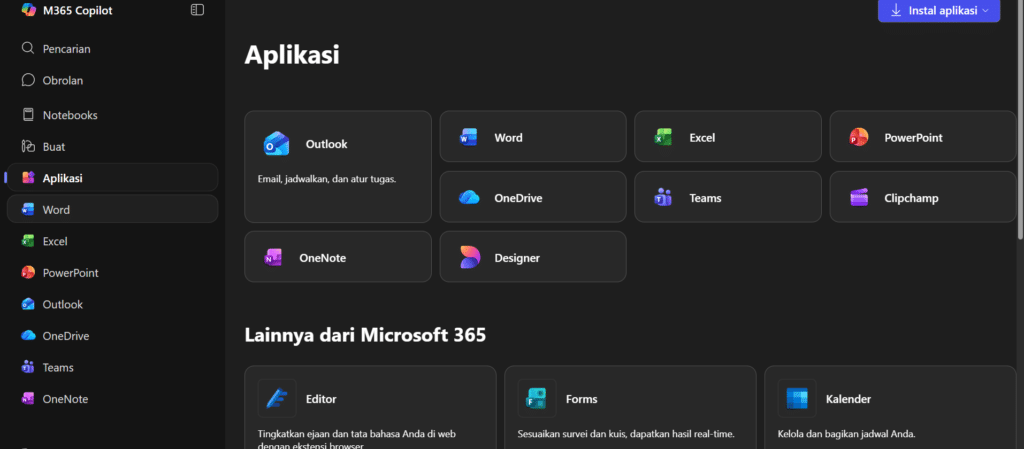Open OneDrive from the app grid label
1024x449 pixels.
click(519, 198)
